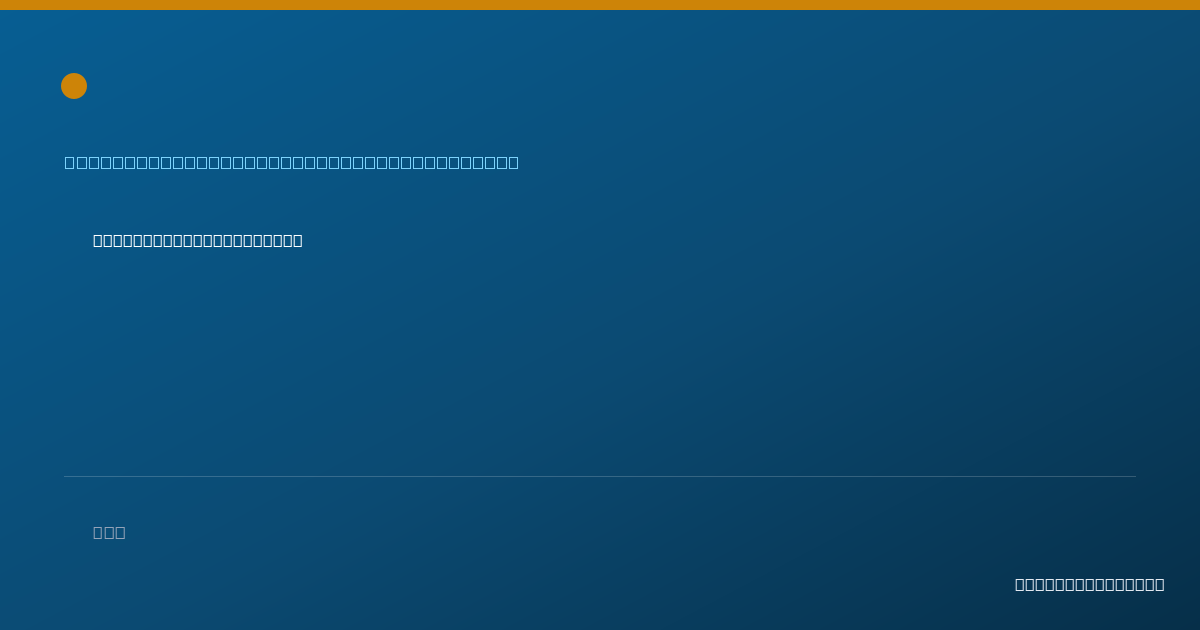Click the short gray label below divider
This screenshot has width=1200, height=630.
tap(109, 532)
